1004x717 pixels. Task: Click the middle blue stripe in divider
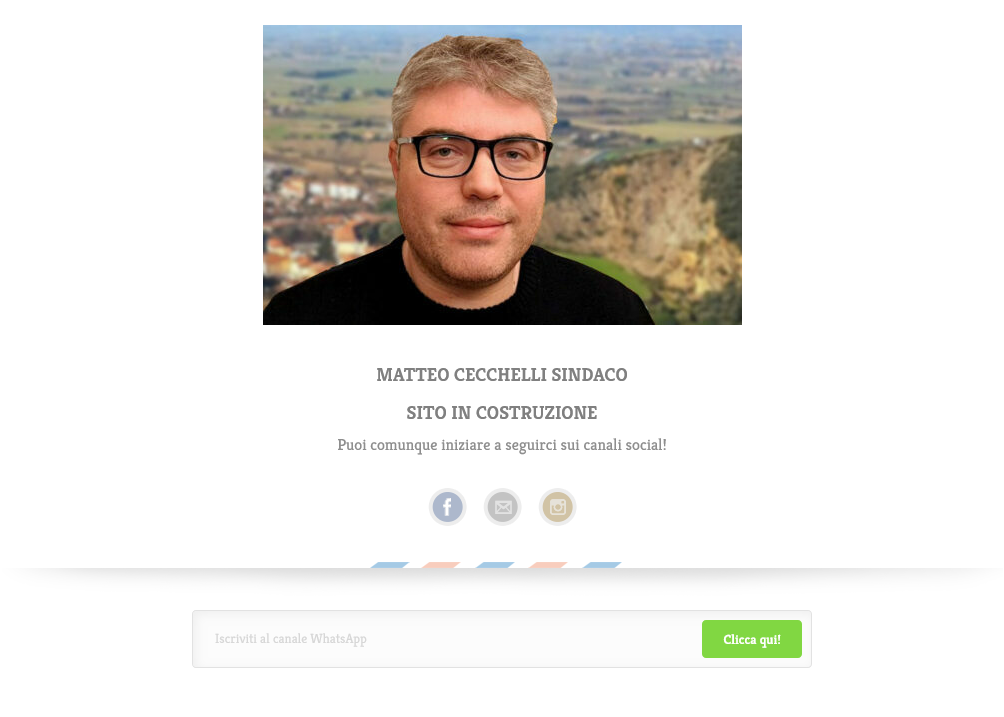[x=495, y=565]
